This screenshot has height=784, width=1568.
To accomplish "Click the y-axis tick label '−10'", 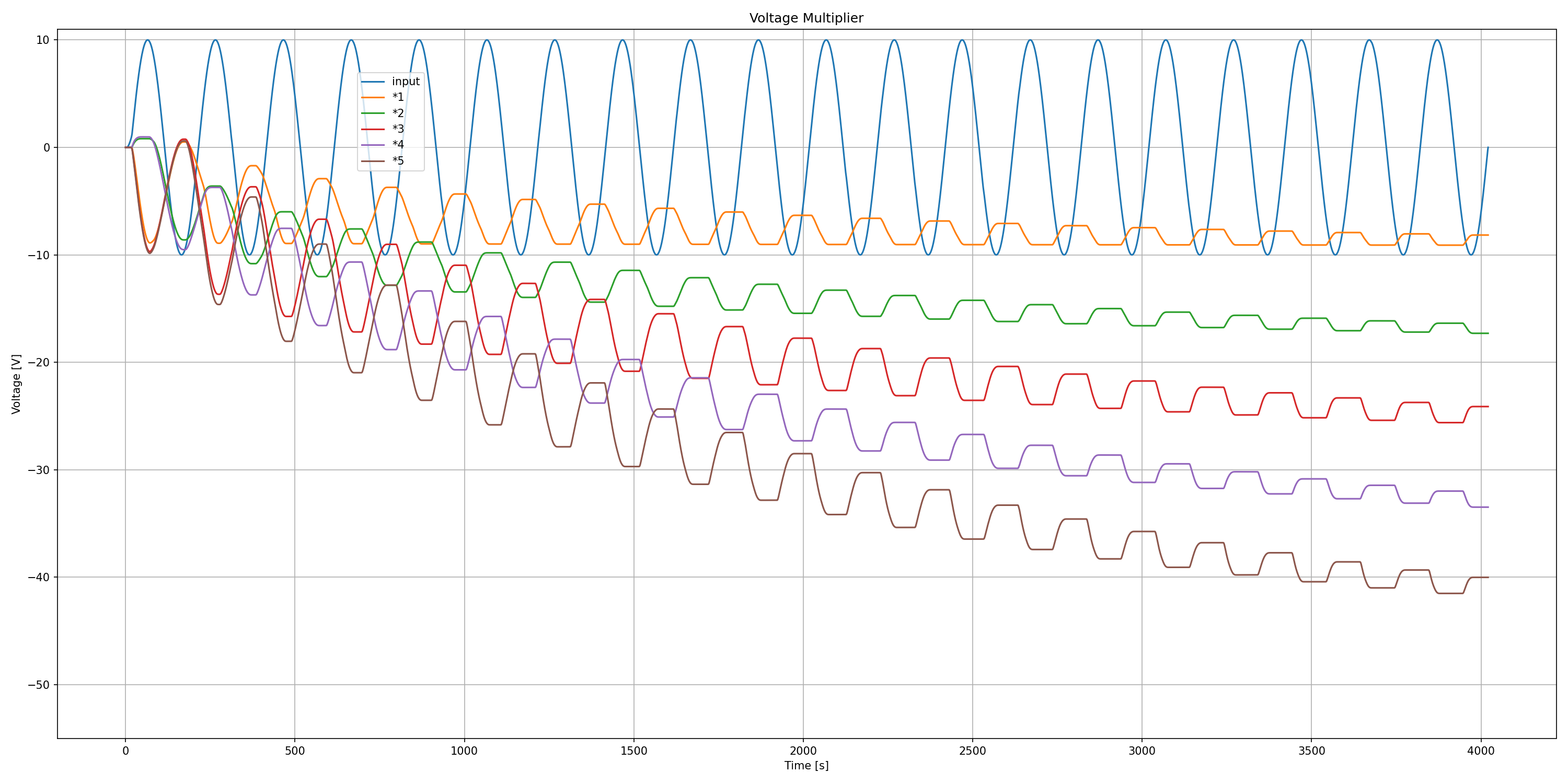I will pyautogui.click(x=38, y=255).
